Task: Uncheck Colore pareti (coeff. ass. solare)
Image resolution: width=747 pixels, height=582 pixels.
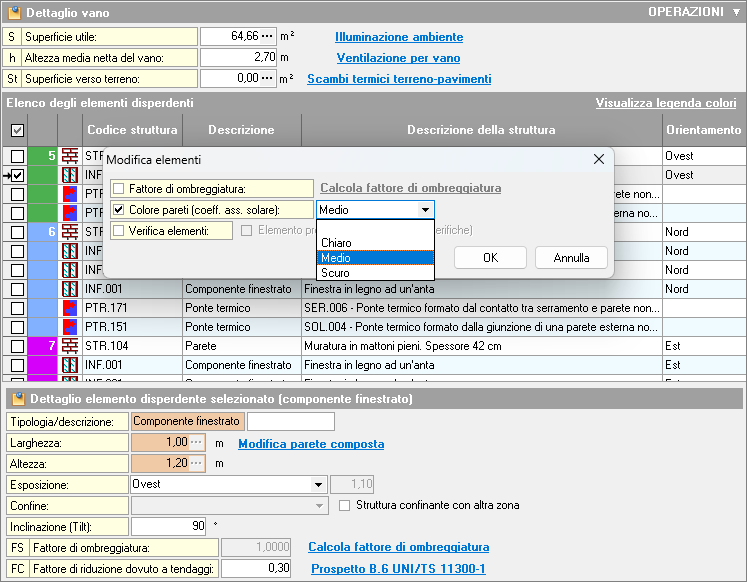Action: tap(119, 210)
